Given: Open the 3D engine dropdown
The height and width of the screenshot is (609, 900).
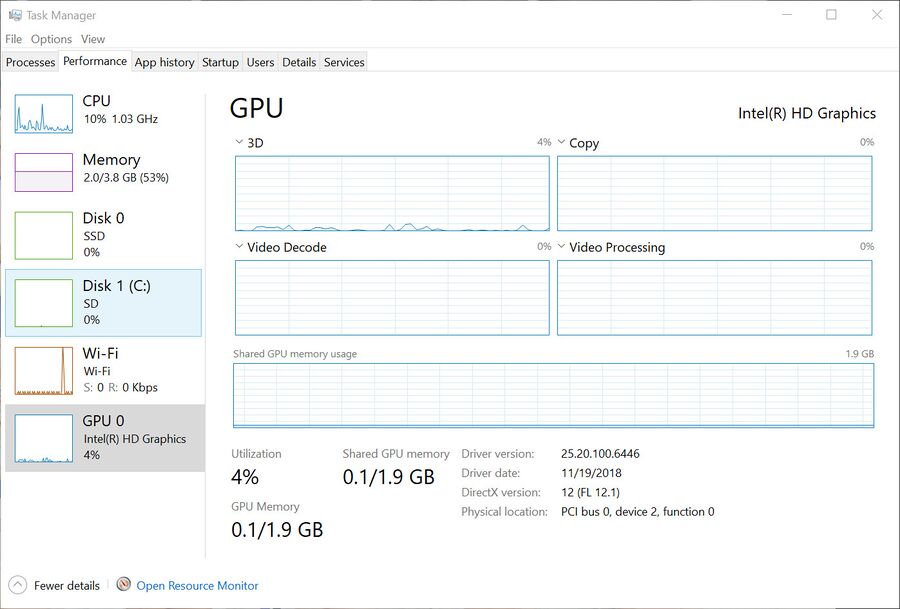Looking at the screenshot, I should click(x=239, y=143).
